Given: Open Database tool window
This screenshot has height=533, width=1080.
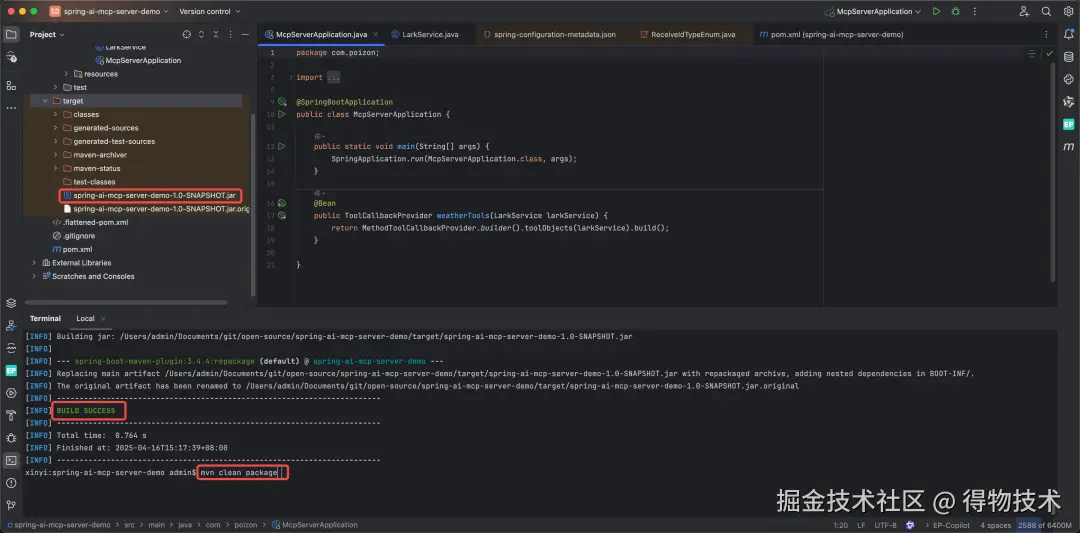Looking at the screenshot, I should 1068,56.
